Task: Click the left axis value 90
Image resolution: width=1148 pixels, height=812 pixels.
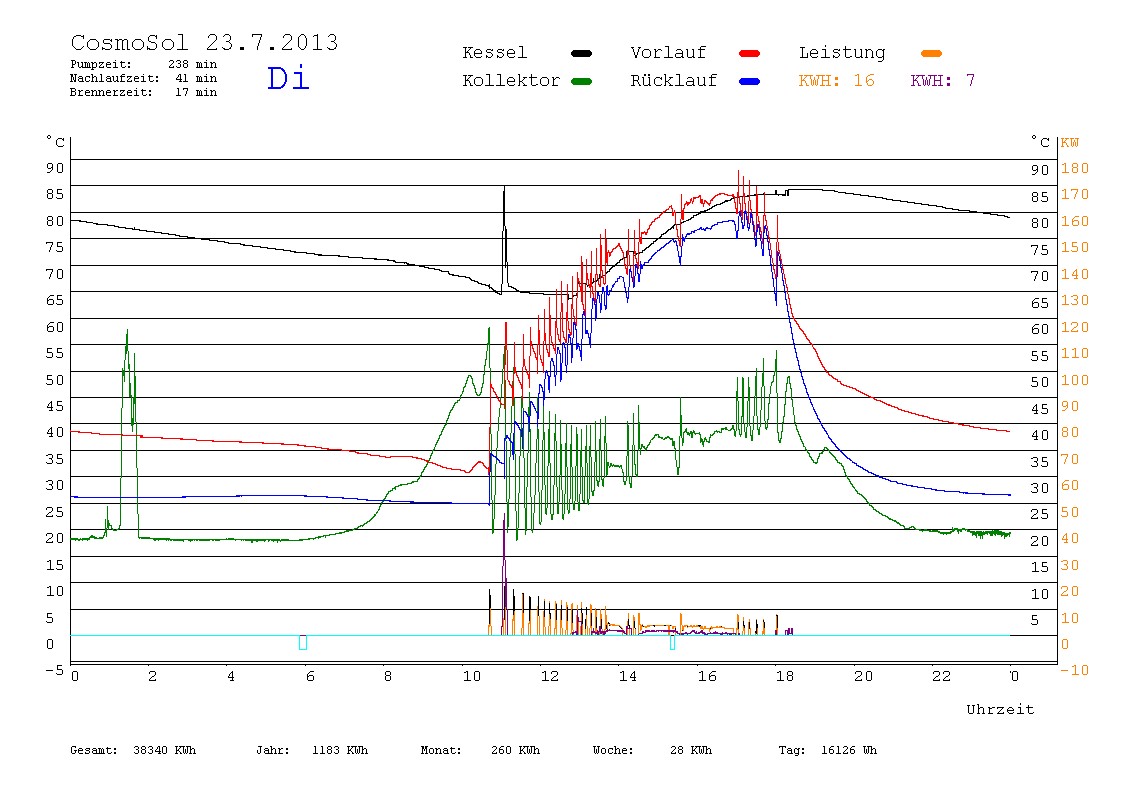Action: 55,168
